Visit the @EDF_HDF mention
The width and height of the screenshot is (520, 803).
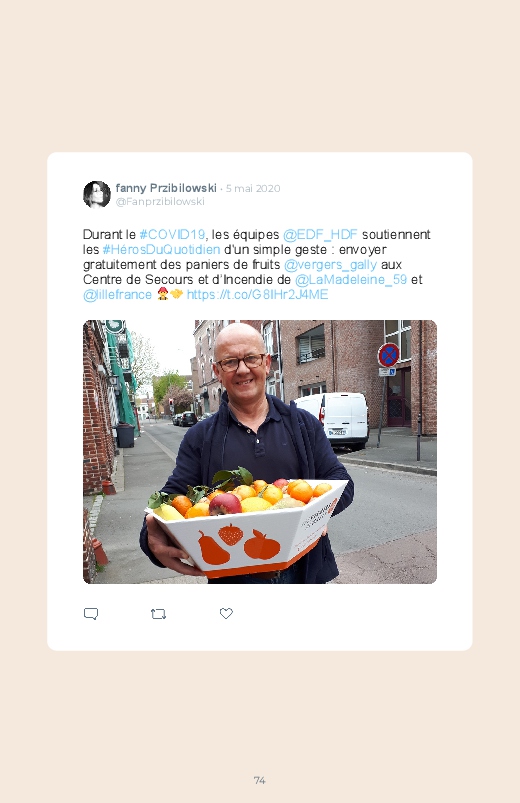[320, 235]
